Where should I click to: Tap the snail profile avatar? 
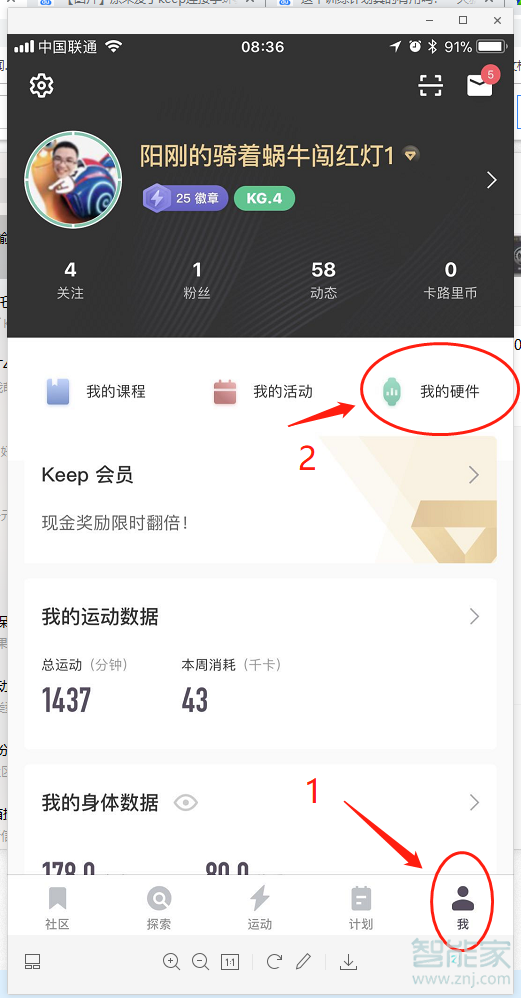73,180
